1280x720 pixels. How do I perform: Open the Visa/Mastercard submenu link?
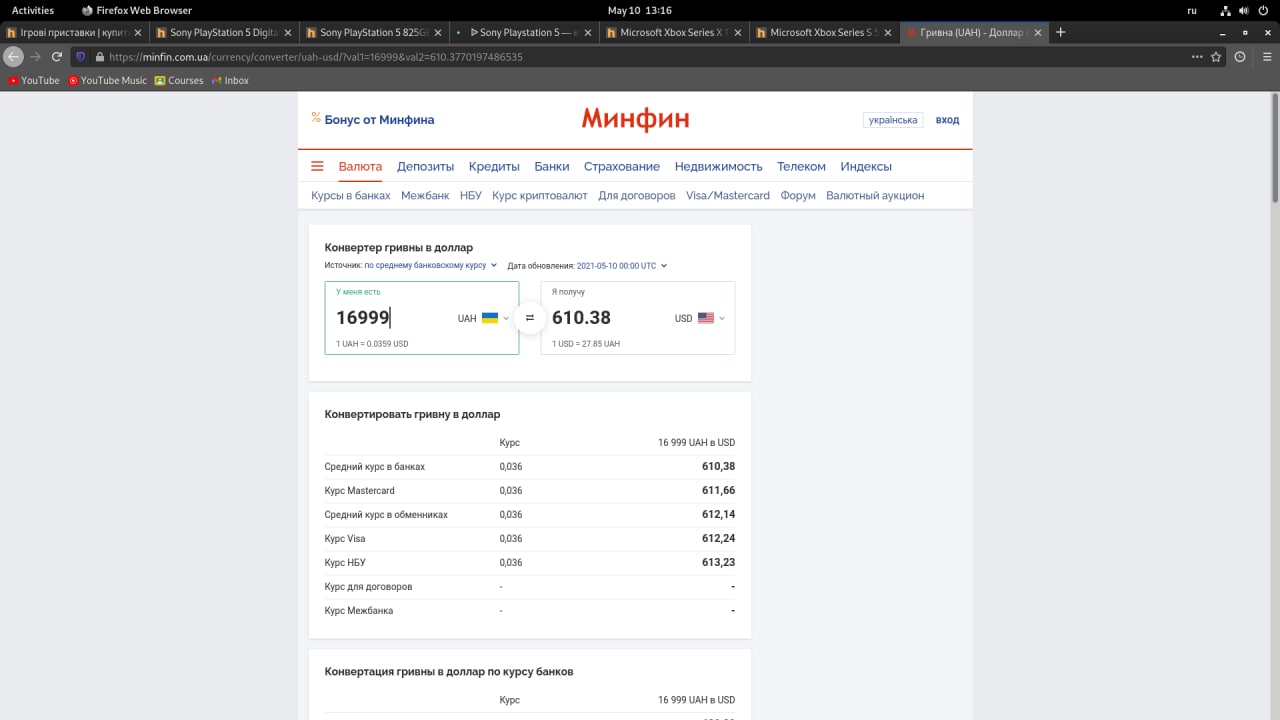point(728,196)
